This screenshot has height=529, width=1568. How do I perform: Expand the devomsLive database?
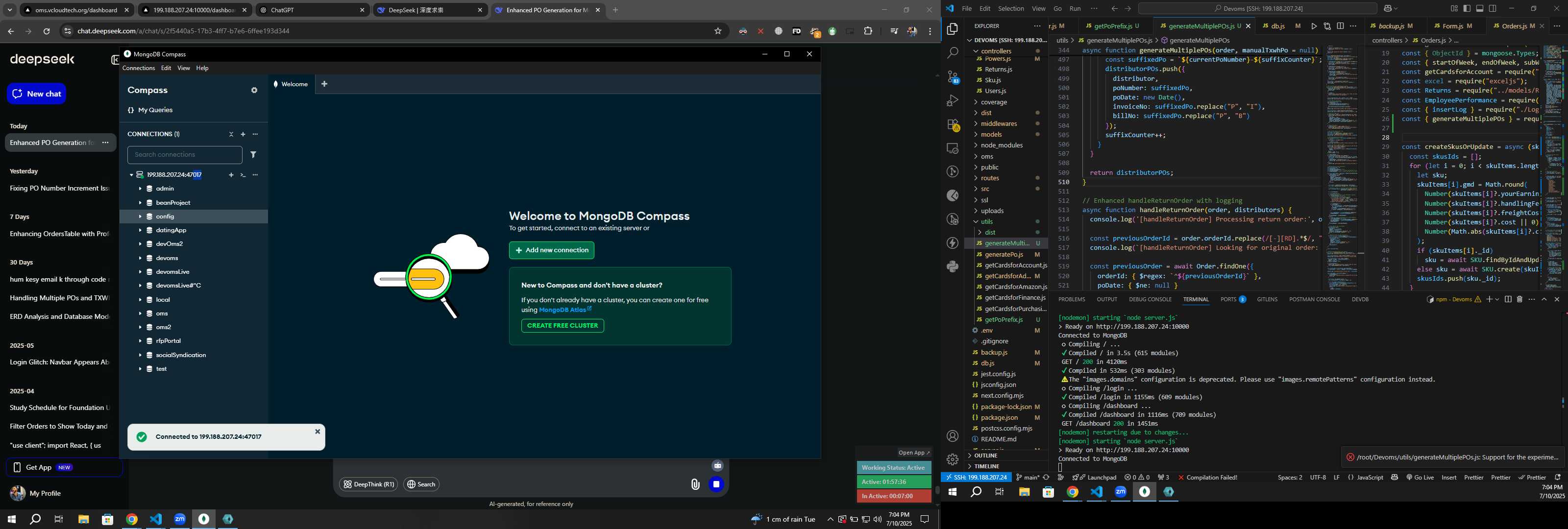click(140, 272)
